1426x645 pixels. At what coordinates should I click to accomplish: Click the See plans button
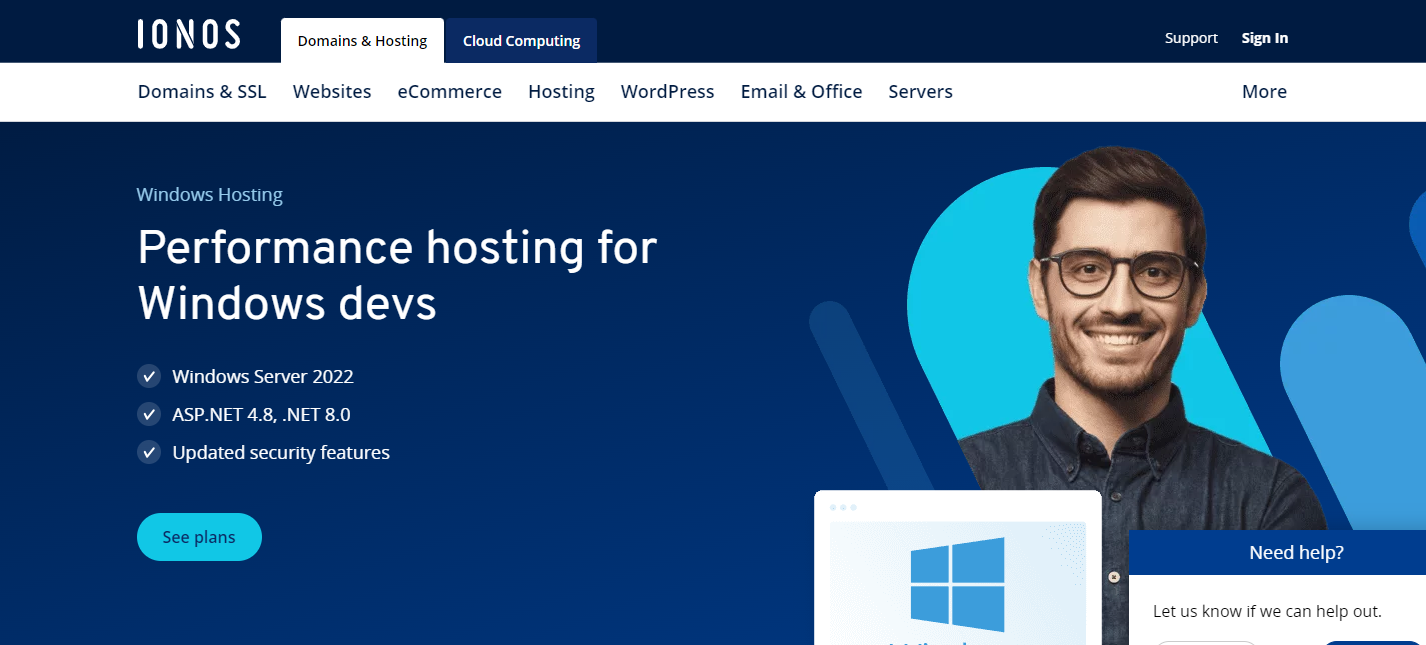click(199, 537)
